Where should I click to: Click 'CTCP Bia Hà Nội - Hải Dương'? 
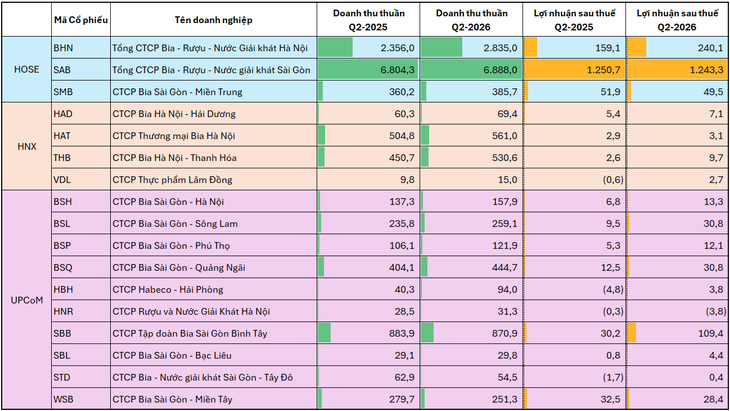(174, 114)
